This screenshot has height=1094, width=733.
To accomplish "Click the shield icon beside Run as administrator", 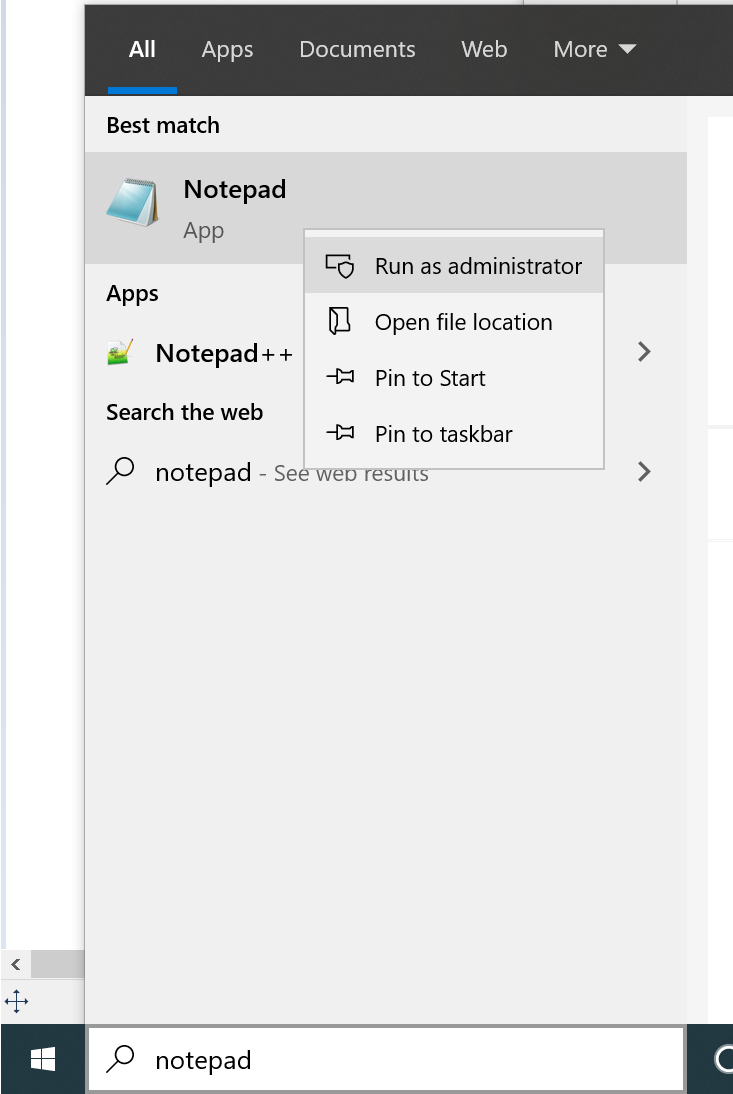I will coord(340,266).
